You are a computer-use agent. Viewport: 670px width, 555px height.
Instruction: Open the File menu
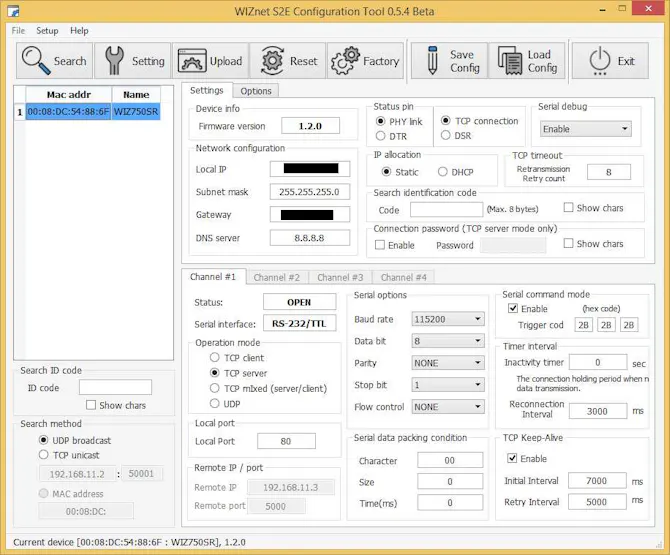click(x=18, y=31)
